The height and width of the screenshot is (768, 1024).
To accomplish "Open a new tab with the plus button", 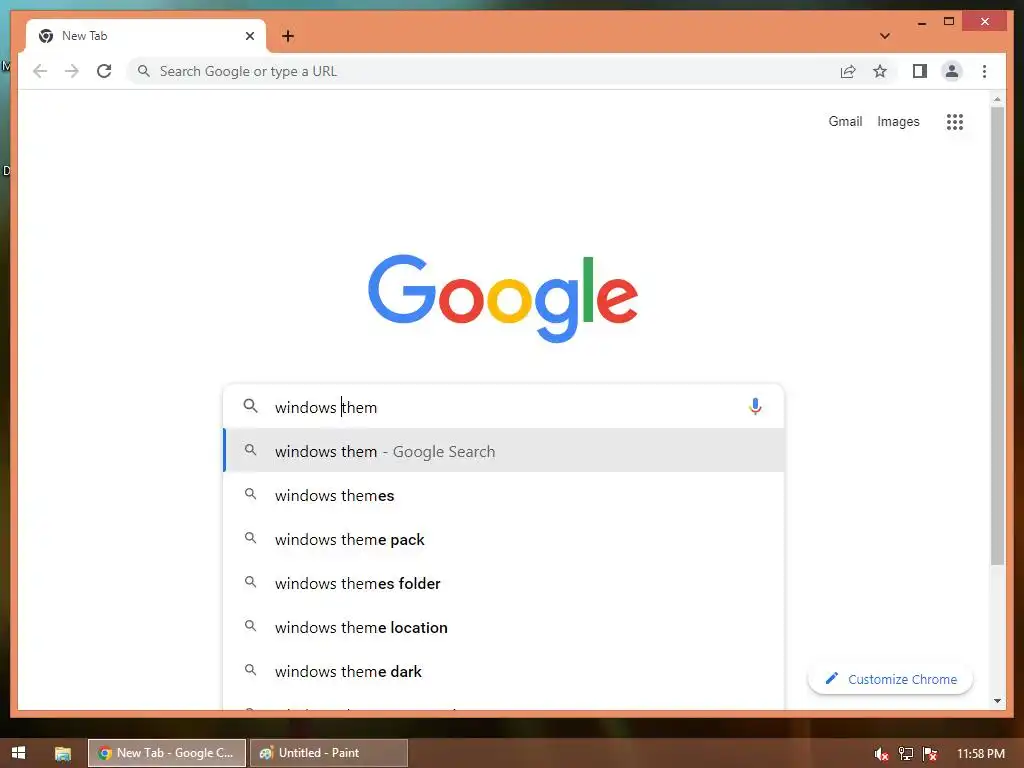I will (288, 36).
